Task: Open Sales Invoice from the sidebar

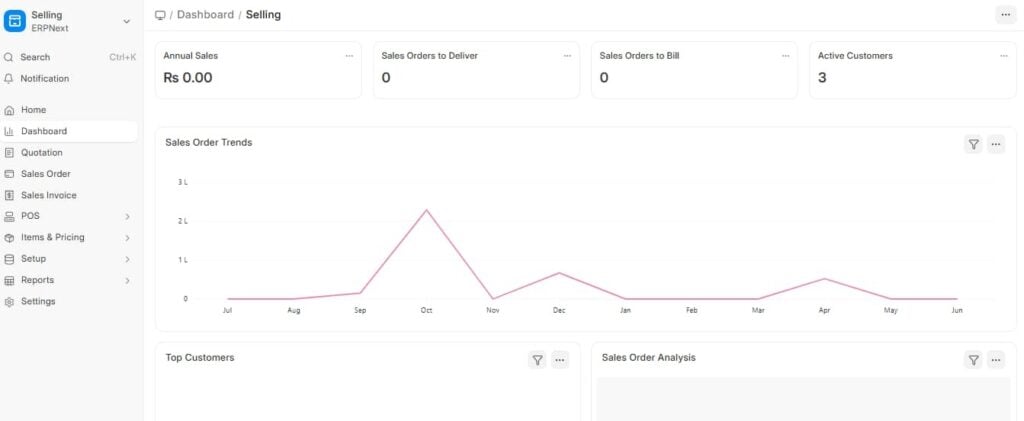Action: 48,196
